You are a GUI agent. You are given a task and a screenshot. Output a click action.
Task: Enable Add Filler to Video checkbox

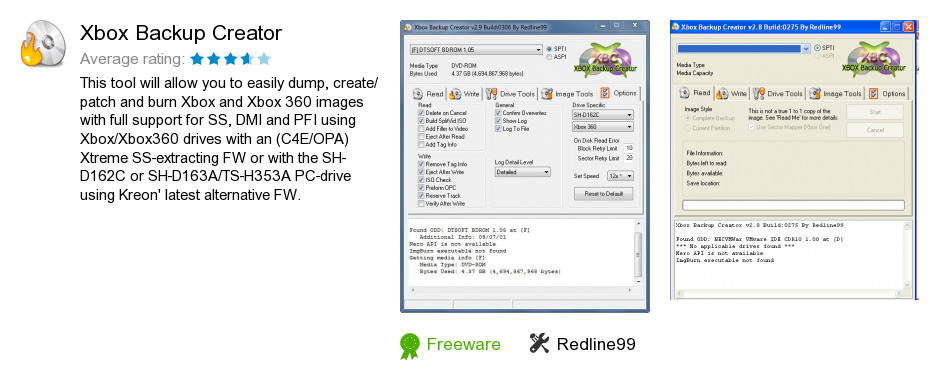[x=421, y=129]
